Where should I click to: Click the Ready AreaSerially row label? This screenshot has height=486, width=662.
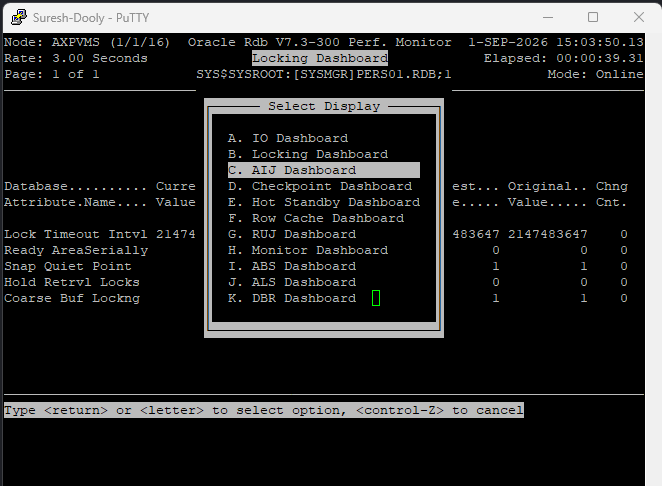[x=76, y=250]
